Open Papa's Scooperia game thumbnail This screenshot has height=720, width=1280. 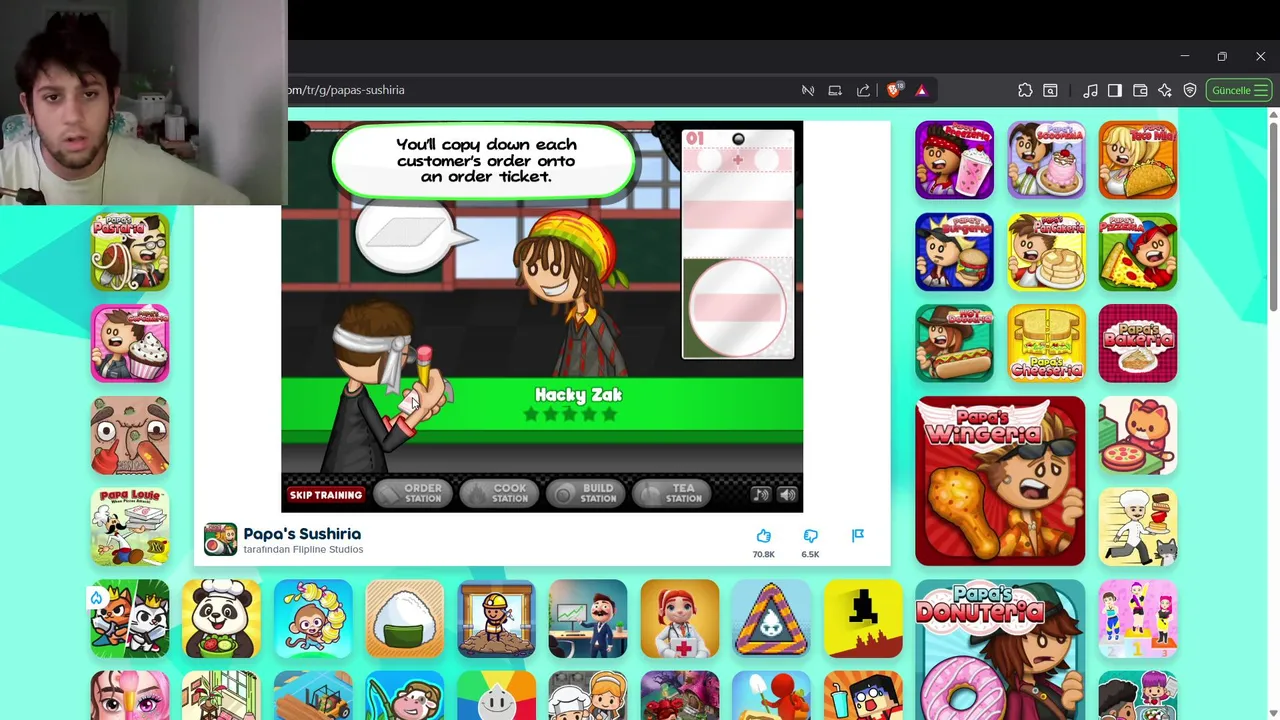coord(1046,160)
